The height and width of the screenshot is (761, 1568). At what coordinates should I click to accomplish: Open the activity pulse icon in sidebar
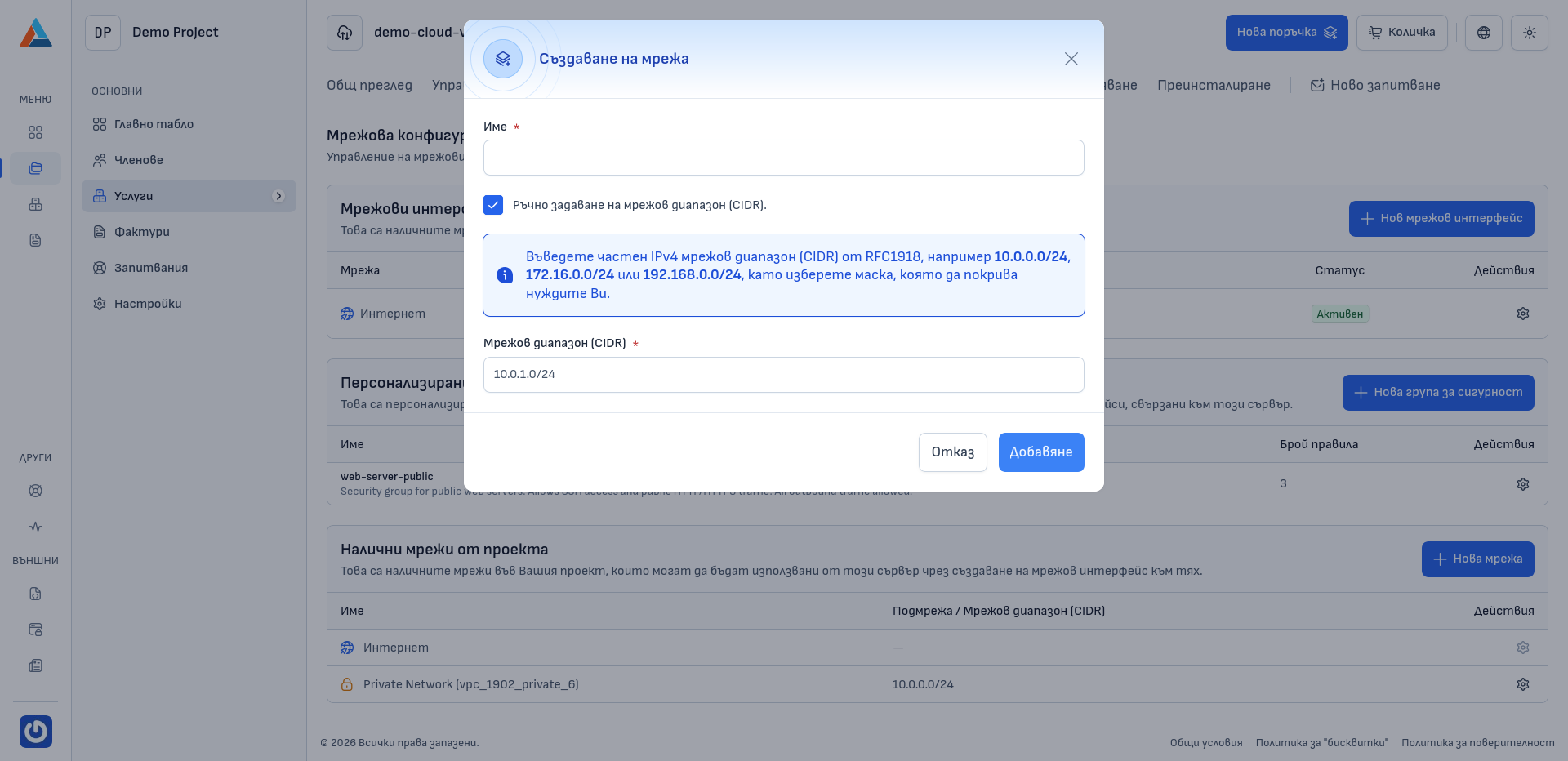click(x=35, y=527)
